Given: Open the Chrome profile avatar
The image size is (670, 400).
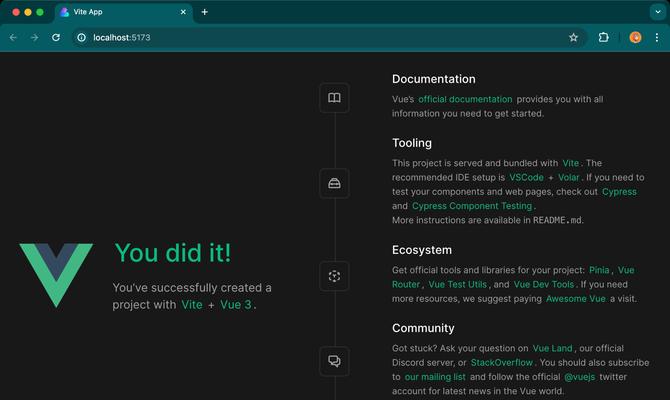Looking at the screenshot, I should 635,38.
